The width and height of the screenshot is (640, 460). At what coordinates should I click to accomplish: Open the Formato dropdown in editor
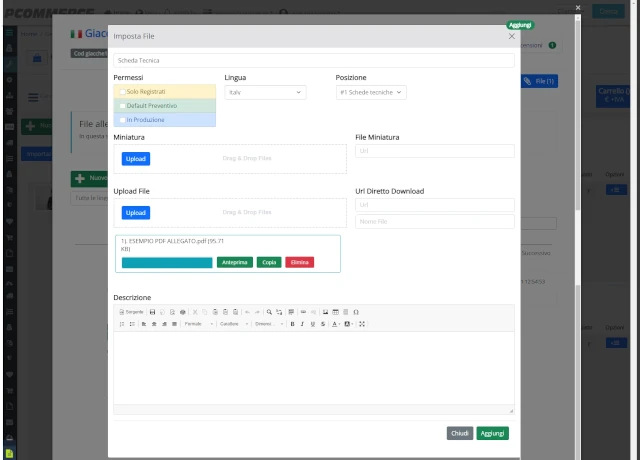199,324
